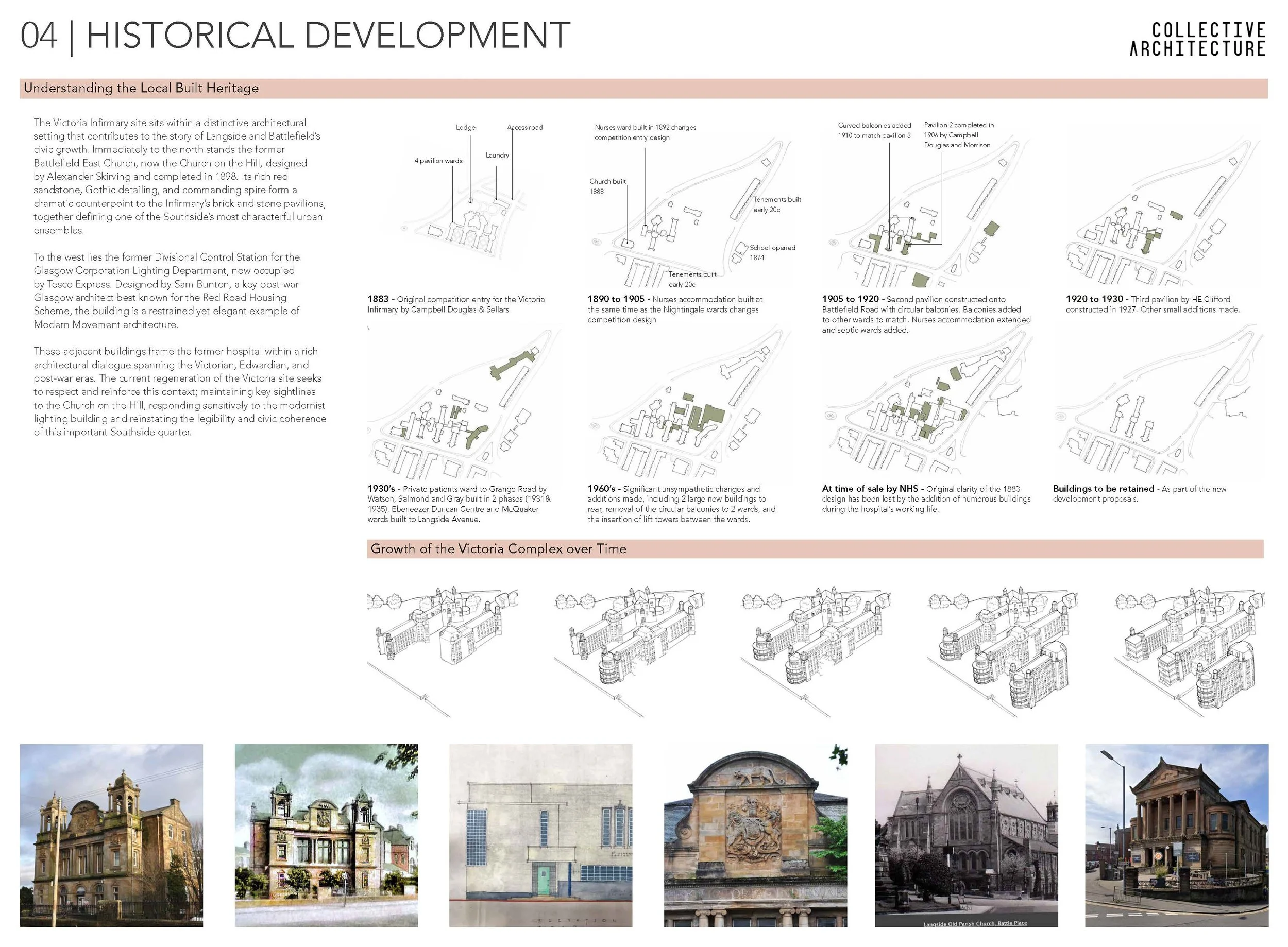Viewport: 1288px width, 947px height.
Task: Open the elevation drawing with green door
Action: pos(540,835)
